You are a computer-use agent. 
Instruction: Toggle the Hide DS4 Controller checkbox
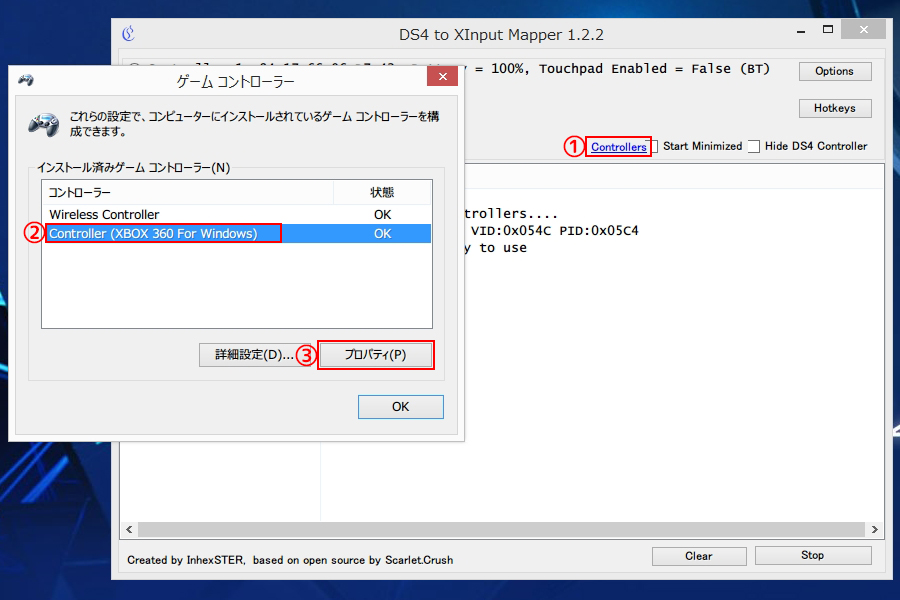point(754,146)
